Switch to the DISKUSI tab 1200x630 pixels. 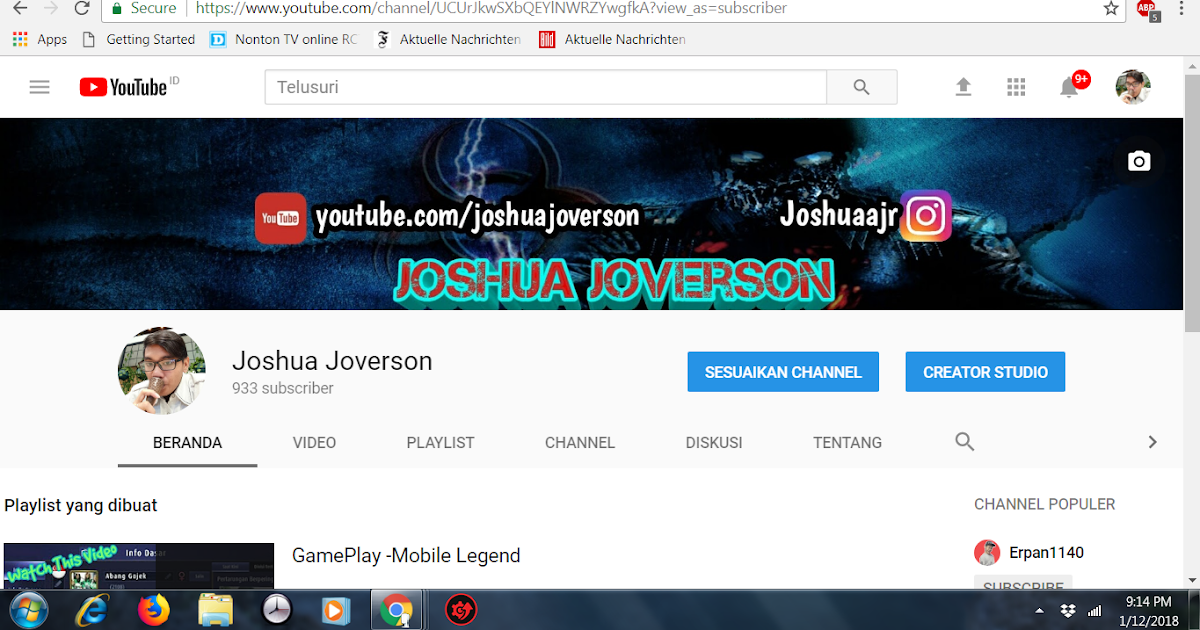[714, 442]
